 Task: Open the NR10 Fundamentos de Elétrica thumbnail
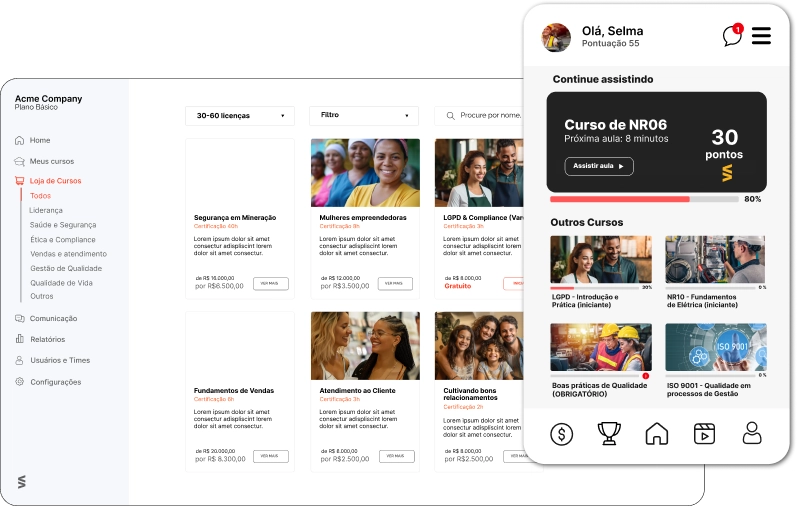pyautogui.click(x=715, y=260)
